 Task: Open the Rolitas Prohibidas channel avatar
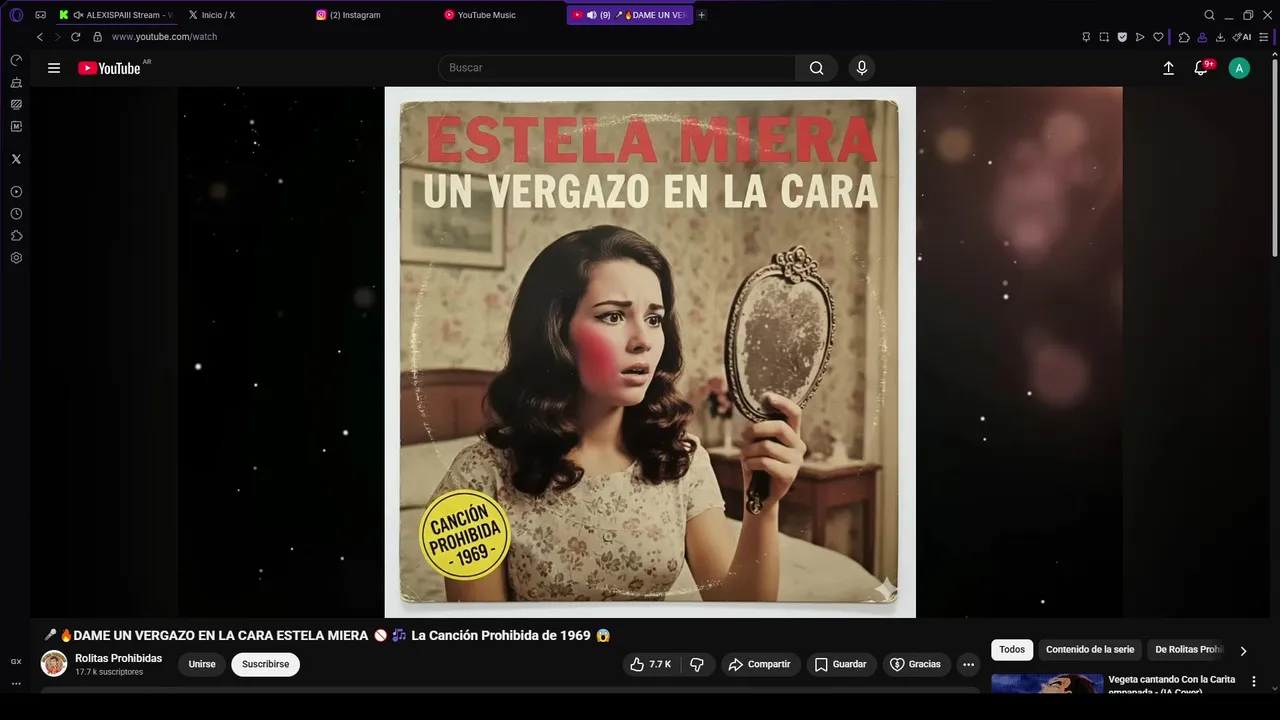(54, 664)
